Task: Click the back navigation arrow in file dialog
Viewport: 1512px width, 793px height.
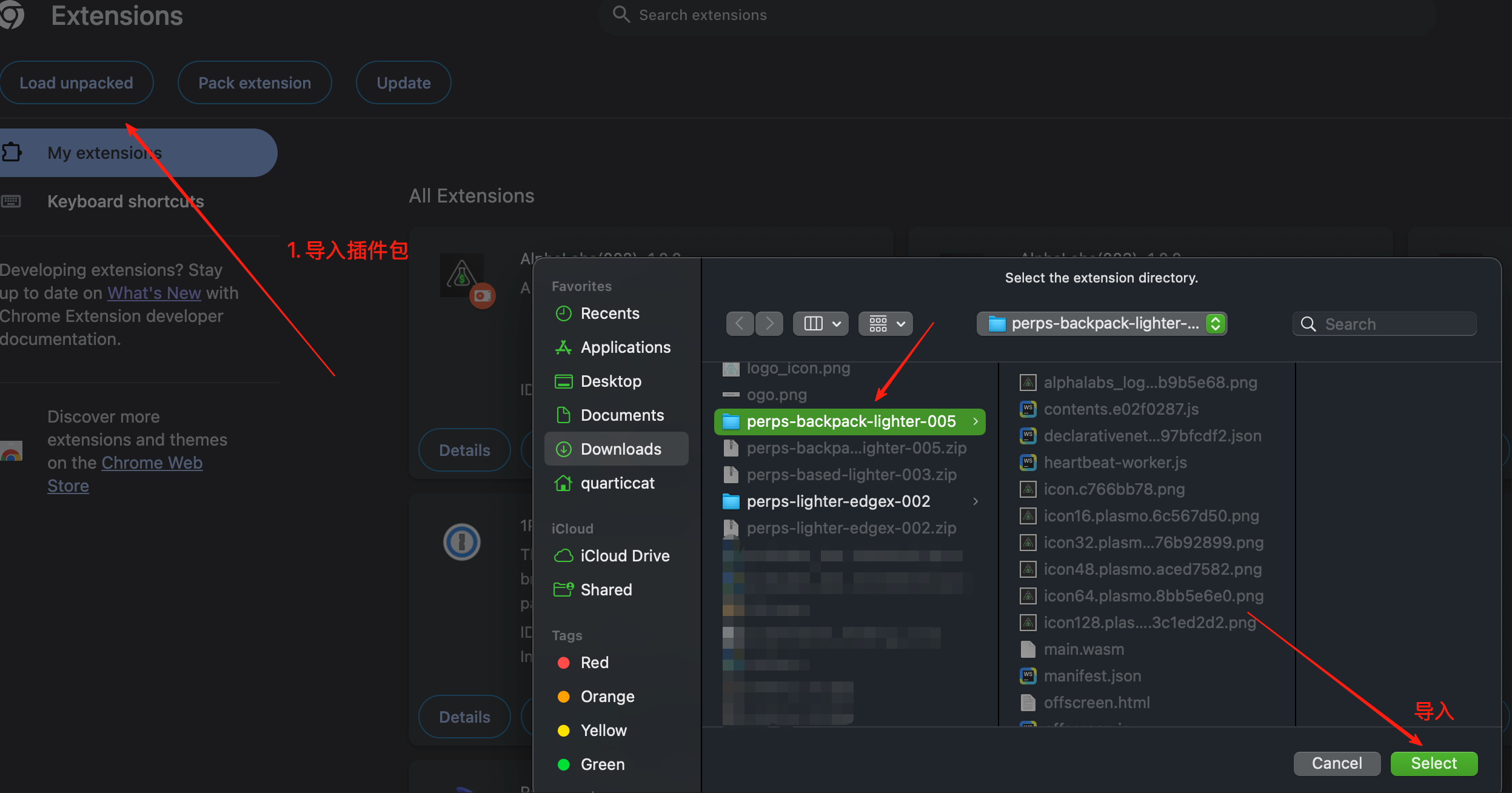Action: pyautogui.click(x=740, y=324)
